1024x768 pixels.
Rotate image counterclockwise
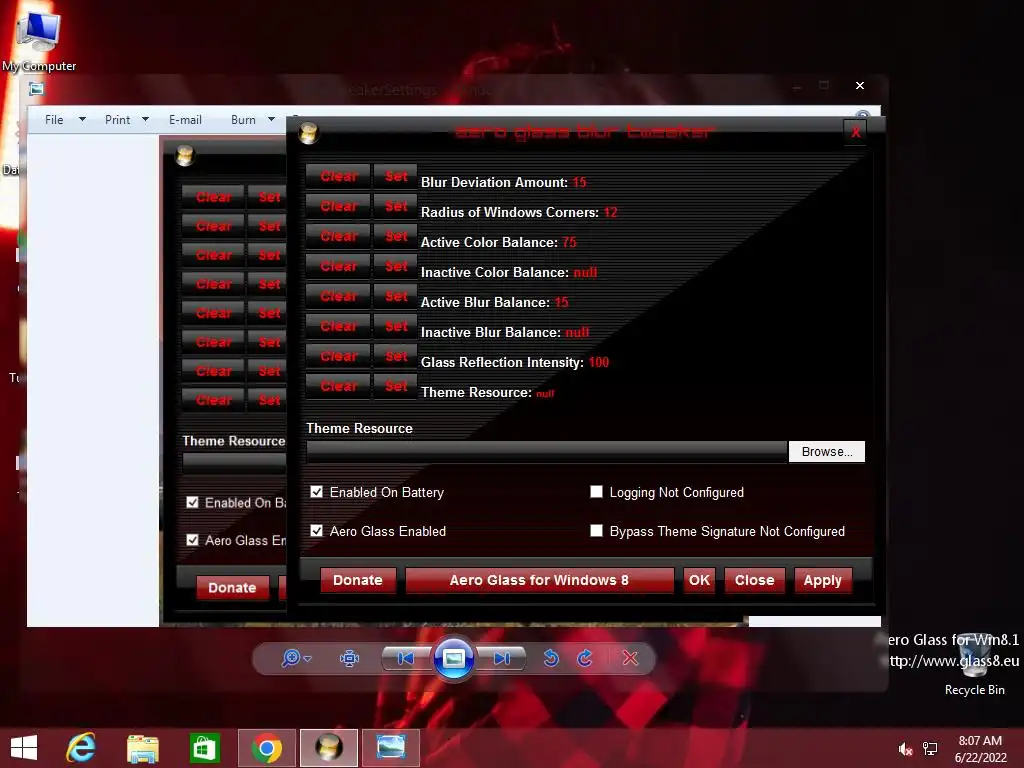point(551,658)
